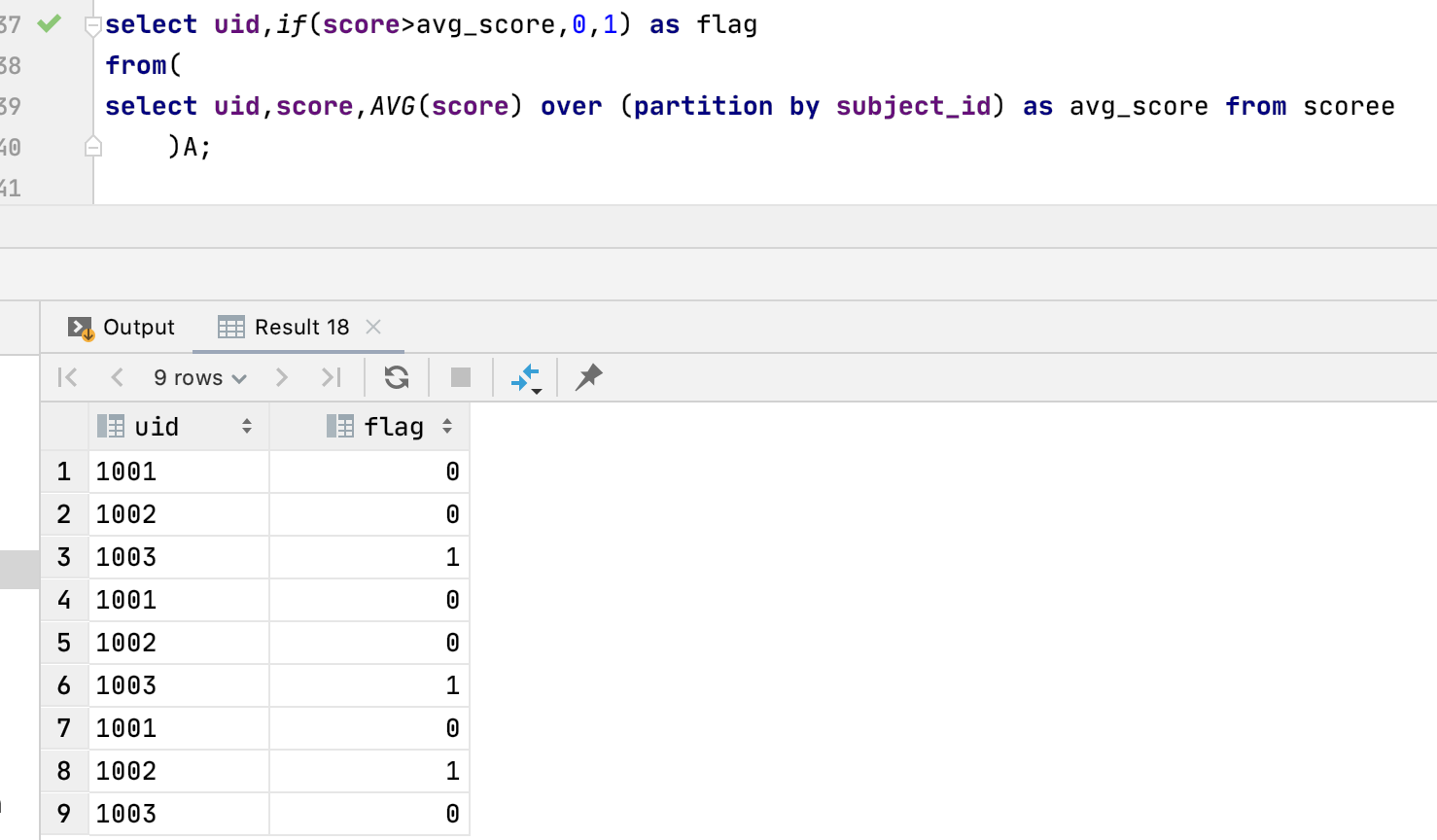Click the previous page arrow
Image resolution: width=1437 pixels, height=840 pixels.
pos(117,377)
